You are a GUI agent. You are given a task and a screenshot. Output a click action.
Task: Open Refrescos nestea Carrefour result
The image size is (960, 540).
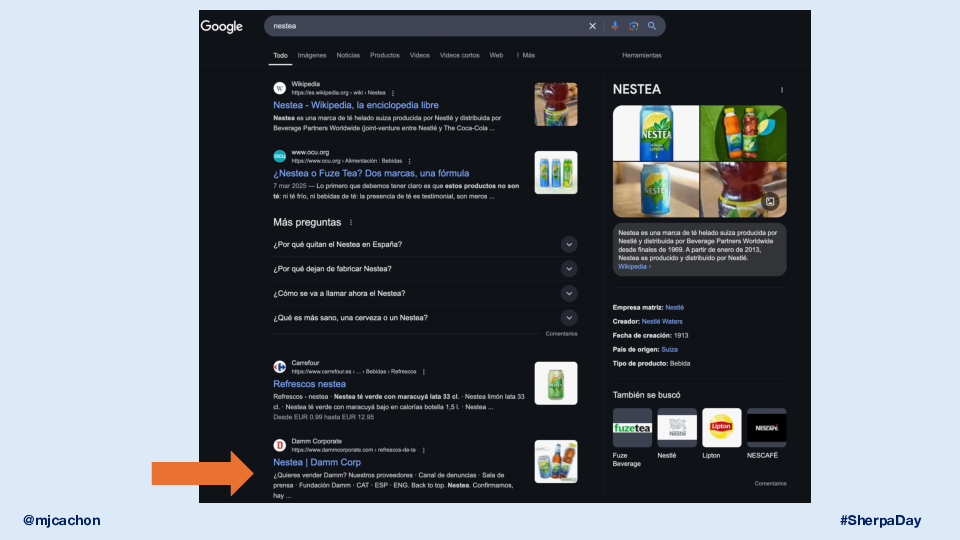pos(309,384)
